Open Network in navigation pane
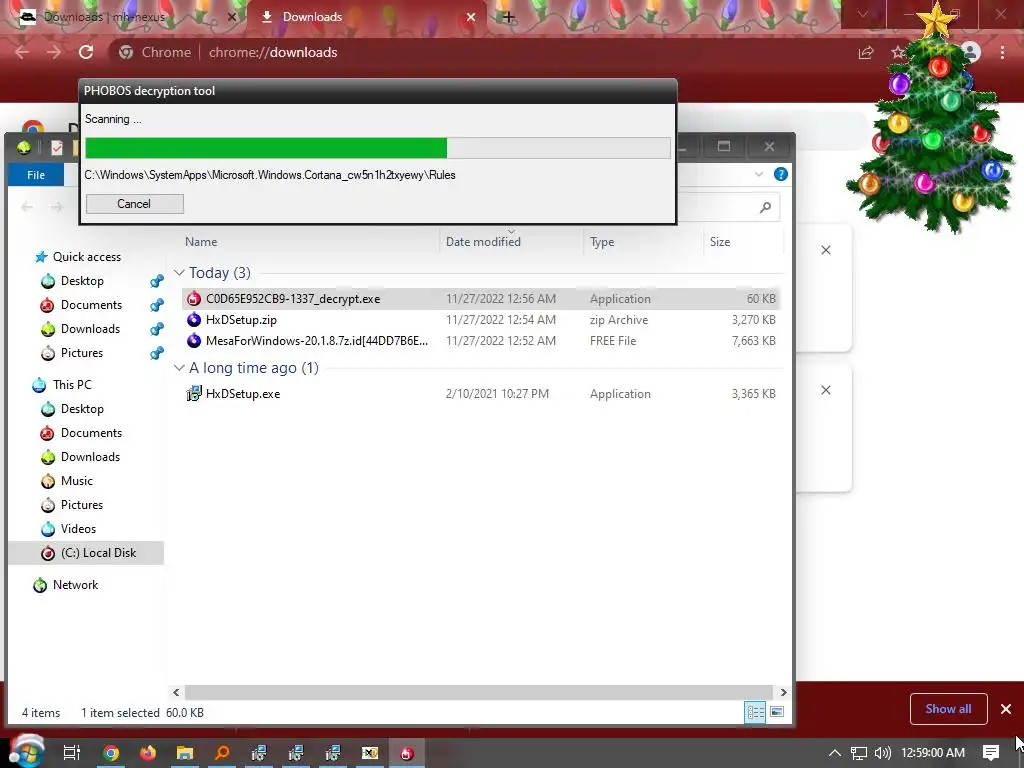The height and width of the screenshot is (768, 1024). [75, 585]
